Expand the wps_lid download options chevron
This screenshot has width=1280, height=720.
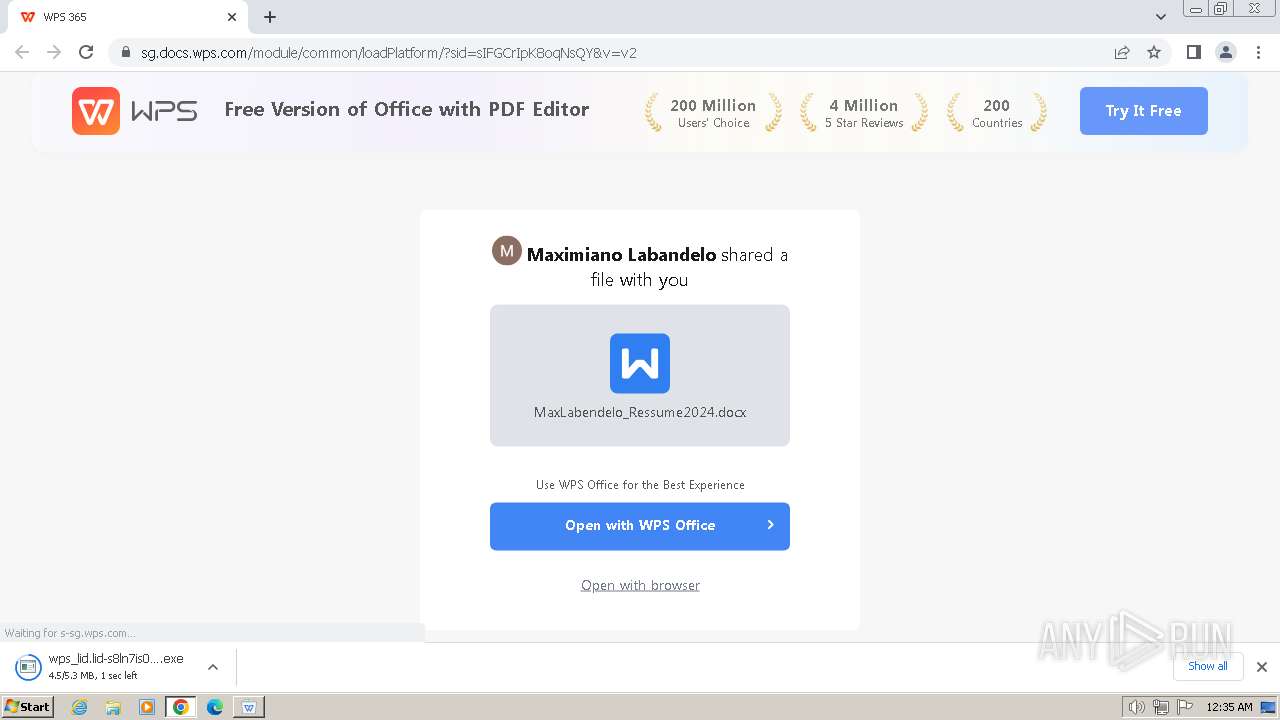tap(213, 667)
